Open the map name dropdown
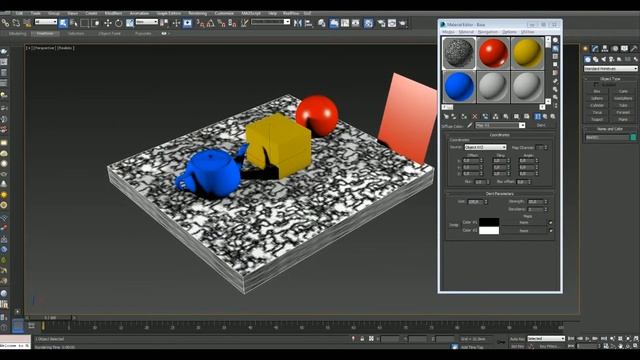 pos(500,125)
